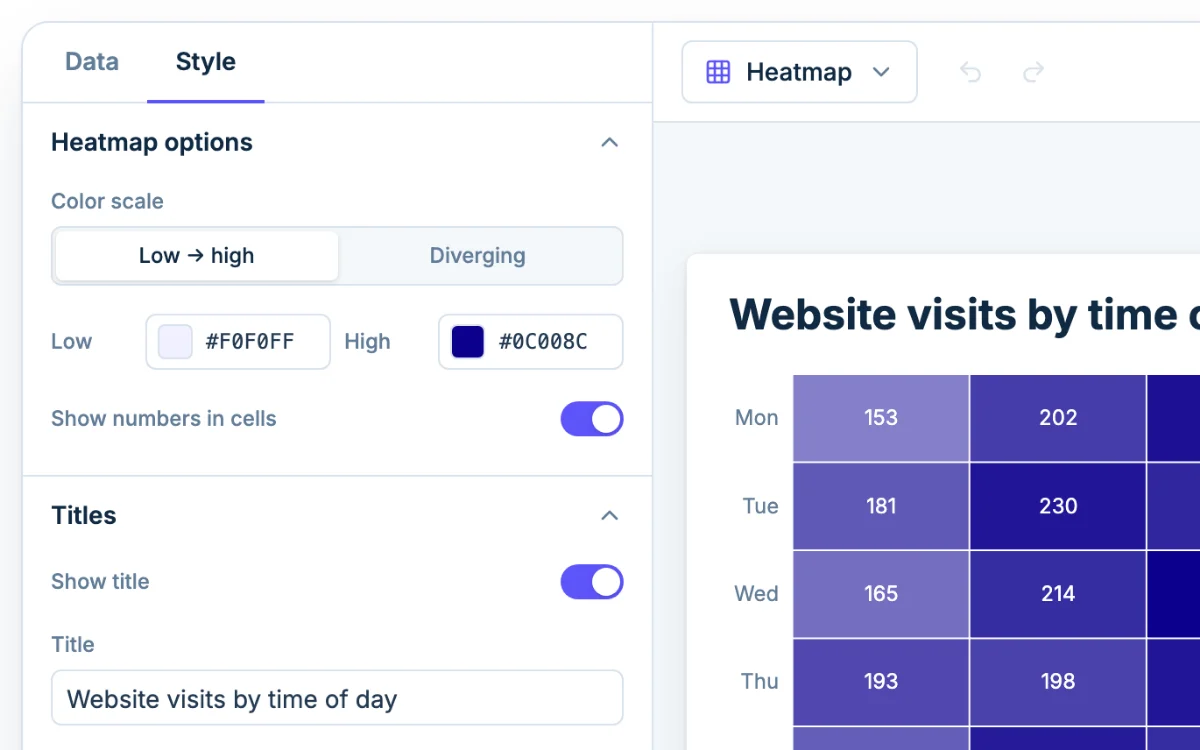Click the chart title heading text
Image resolution: width=1200 pixels, height=750 pixels.
(964, 314)
